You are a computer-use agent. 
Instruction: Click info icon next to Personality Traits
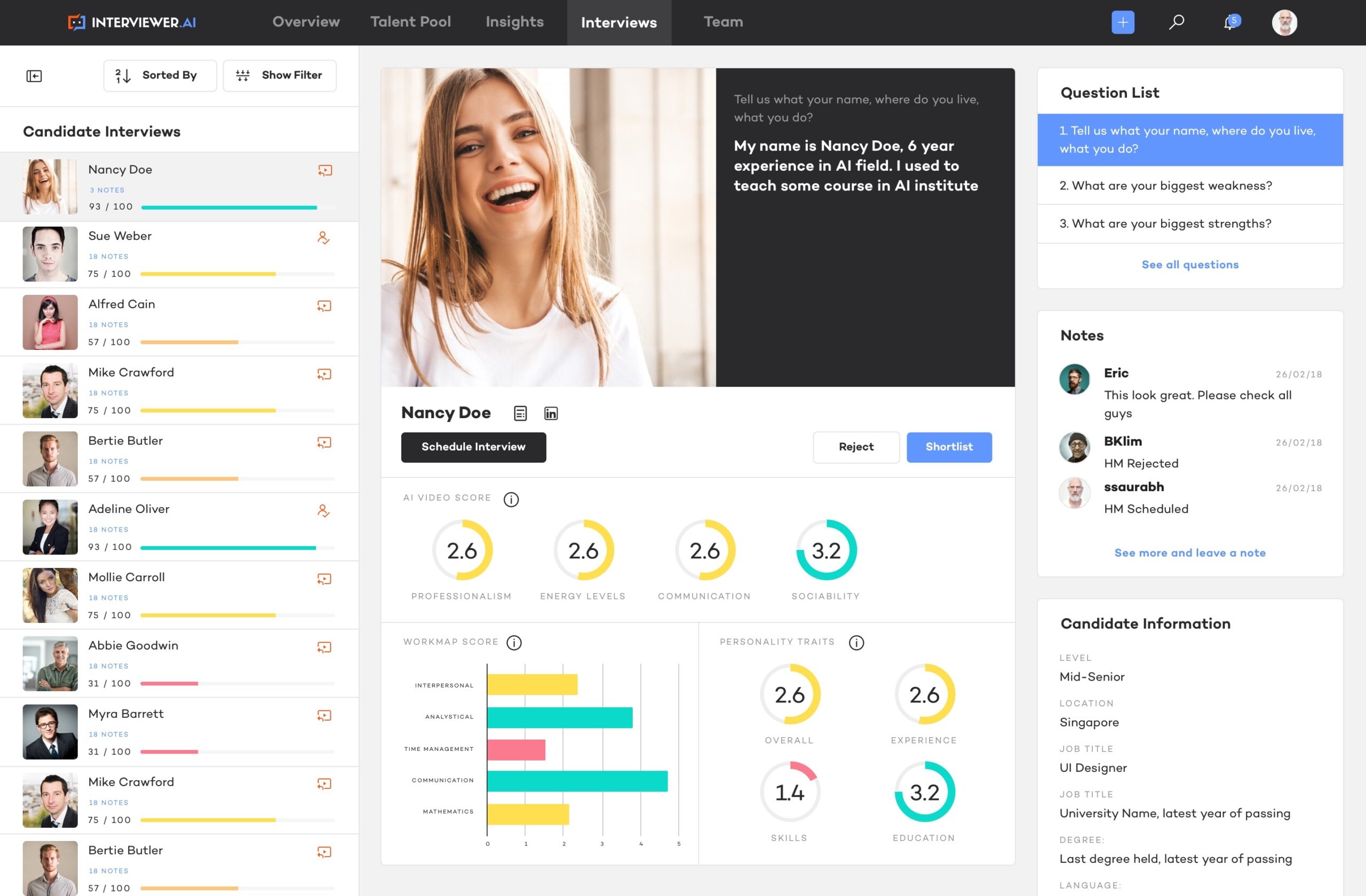tap(856, 643)
